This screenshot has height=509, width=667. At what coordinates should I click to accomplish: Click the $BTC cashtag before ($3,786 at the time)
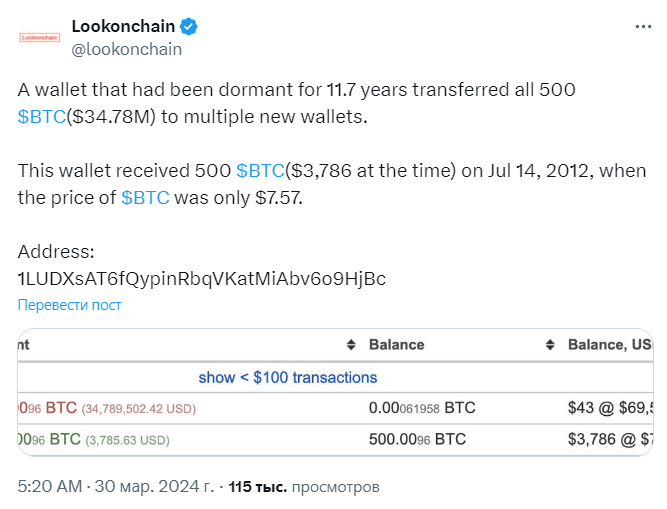pos(261,170)
